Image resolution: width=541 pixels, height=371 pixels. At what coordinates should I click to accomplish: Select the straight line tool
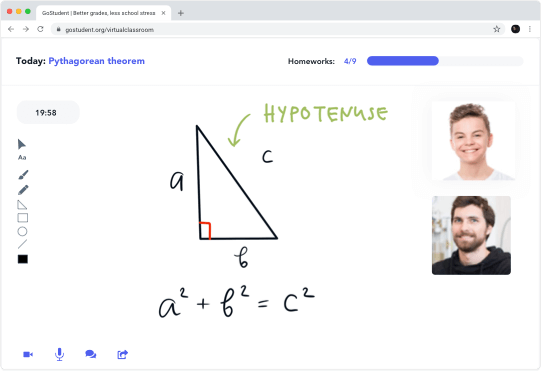pyautogui.click(x=22, y=244)
